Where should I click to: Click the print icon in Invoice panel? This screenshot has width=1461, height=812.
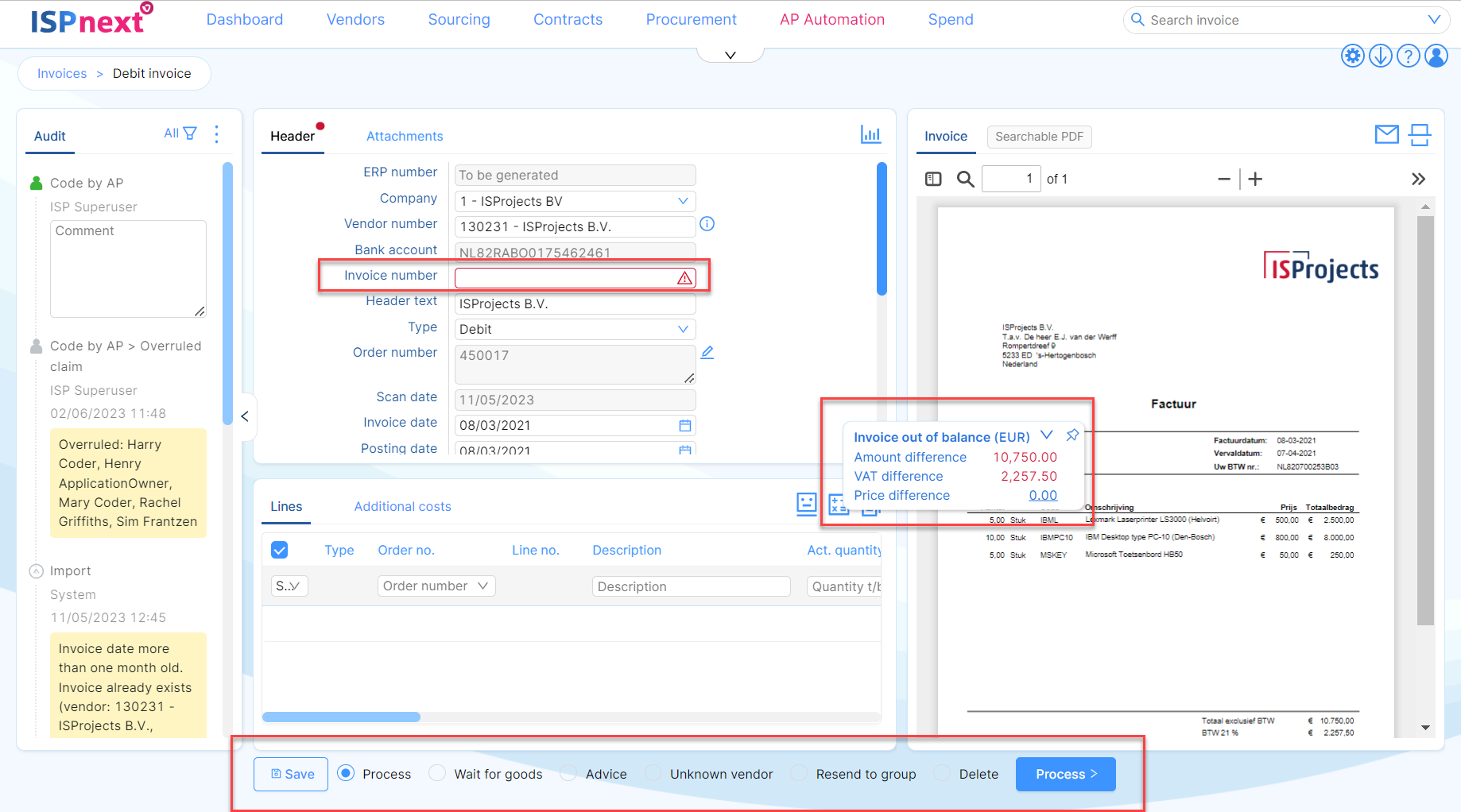pos(1420,135)
